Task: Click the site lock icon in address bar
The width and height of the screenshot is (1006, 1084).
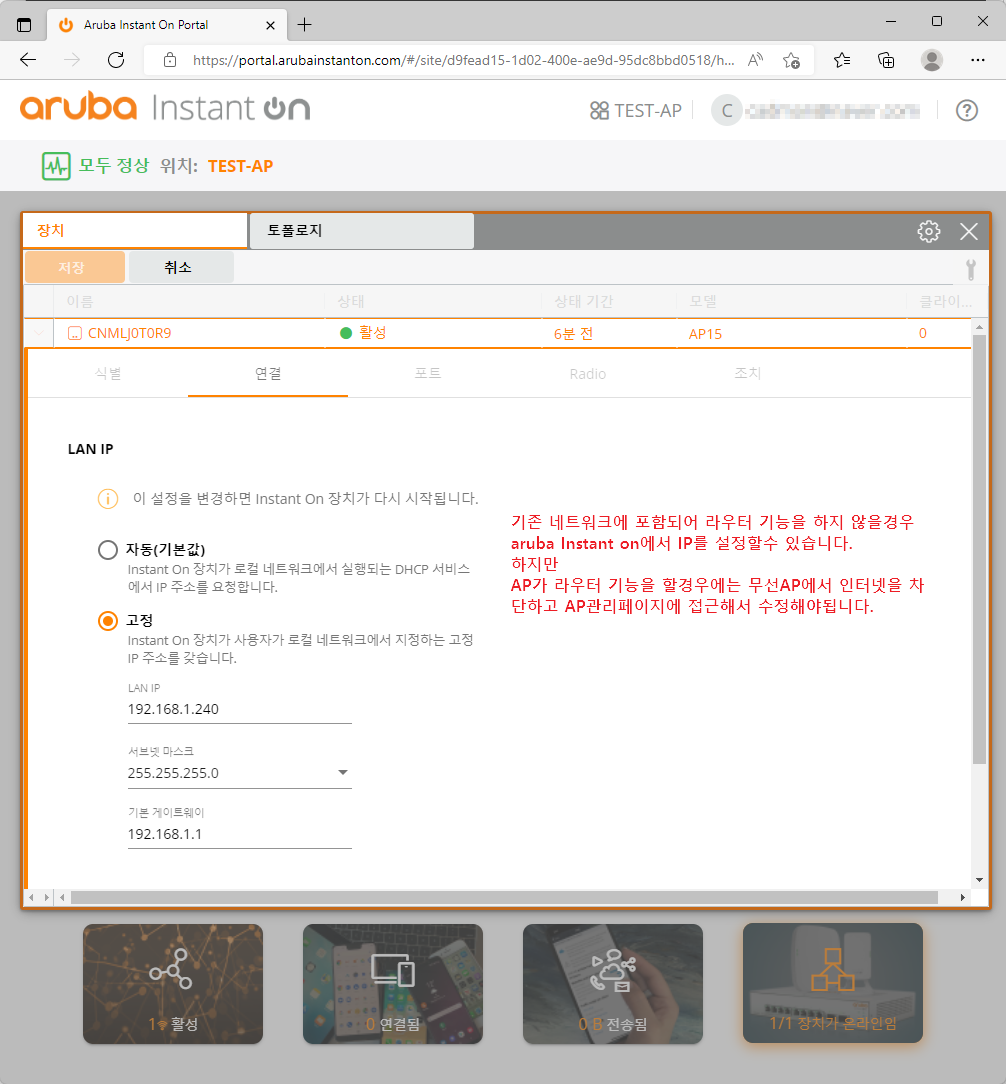Action: coord(169,60)
